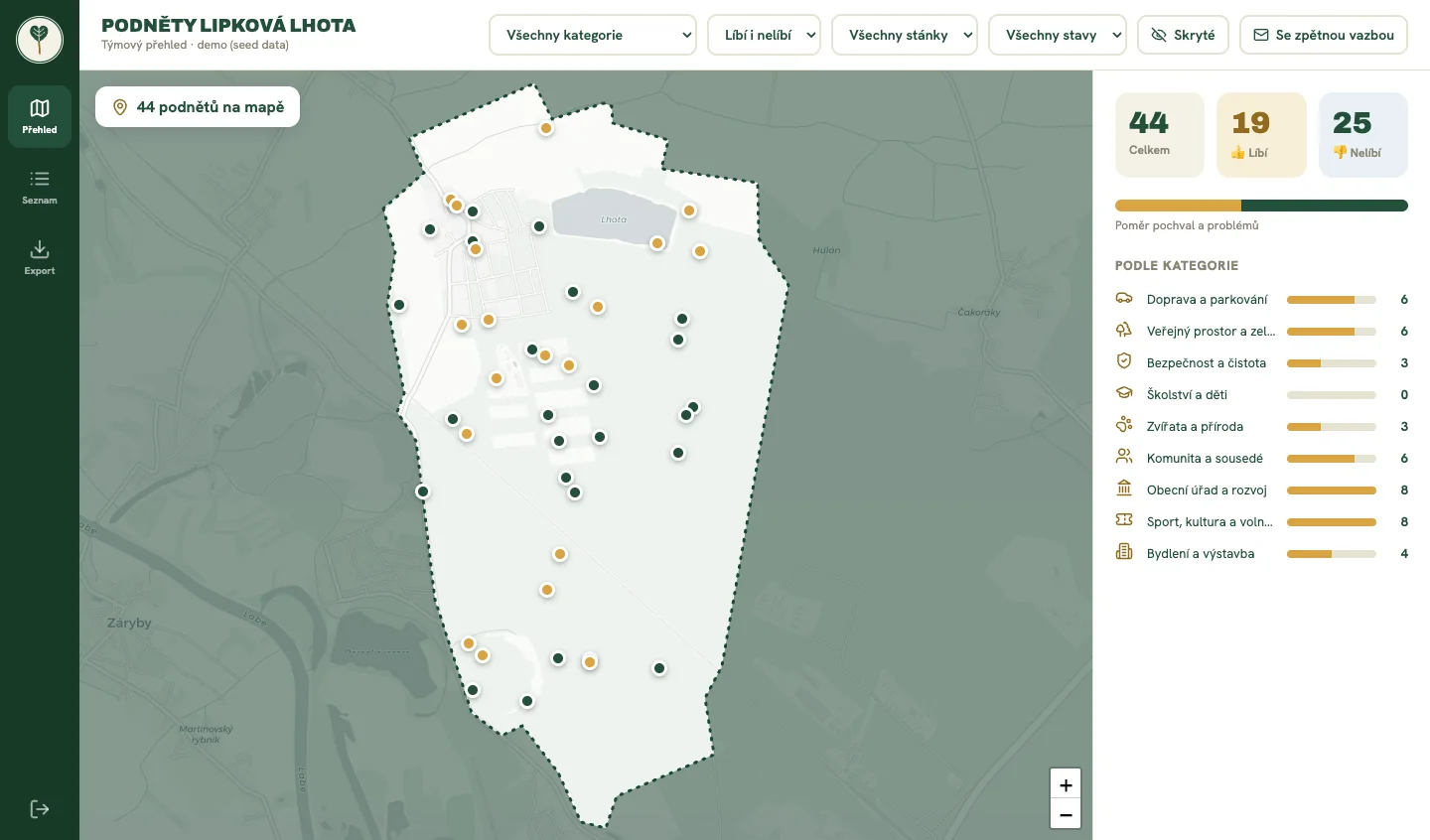Screen dimensions: 1430x840
Task: Click the Poměr pochval a problémů bar
Action: click(x=1261, y=206)
